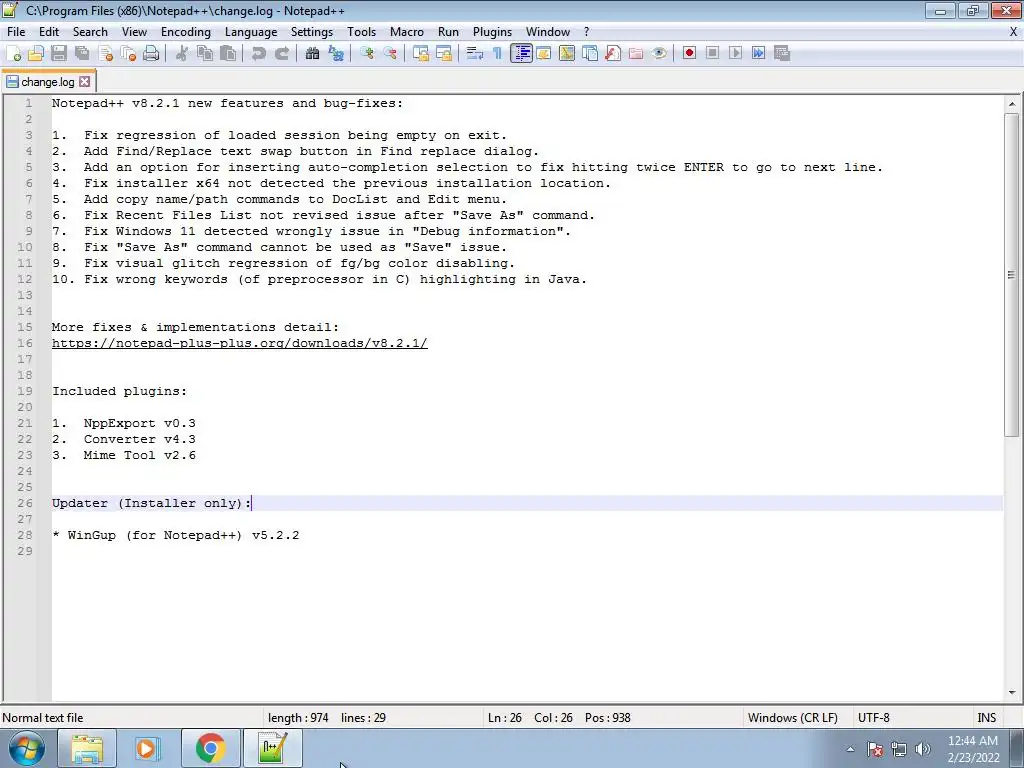Open the Windows Start button
This screenshot has height=768, width=1024.
click(x=26, y=748)
